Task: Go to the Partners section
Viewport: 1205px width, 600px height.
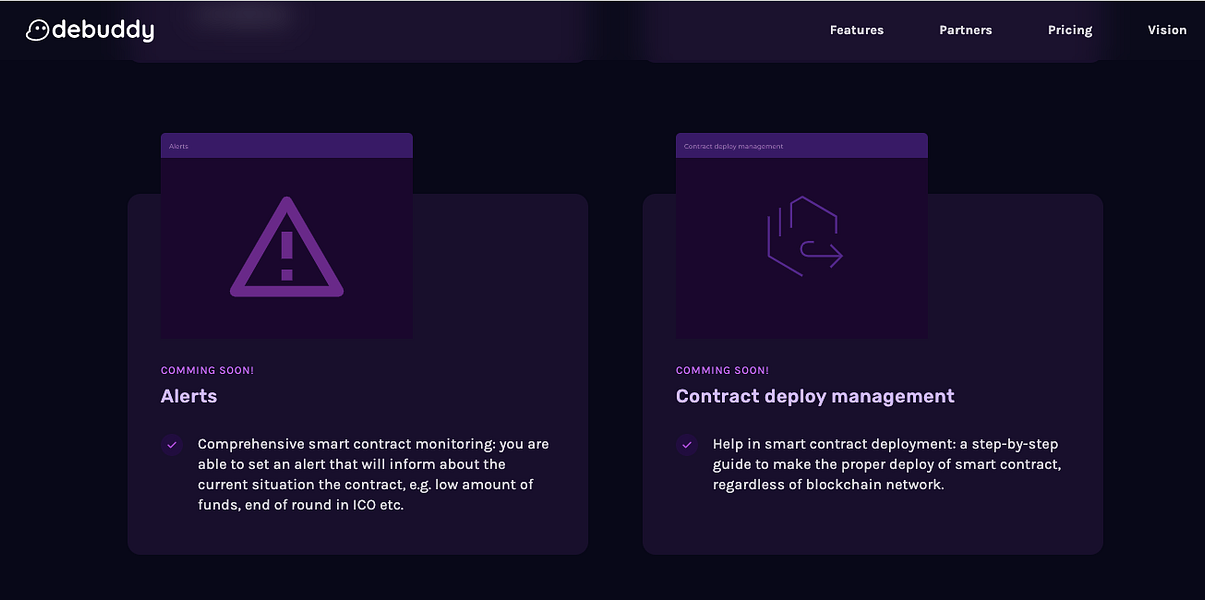Action: pos(966,30)
